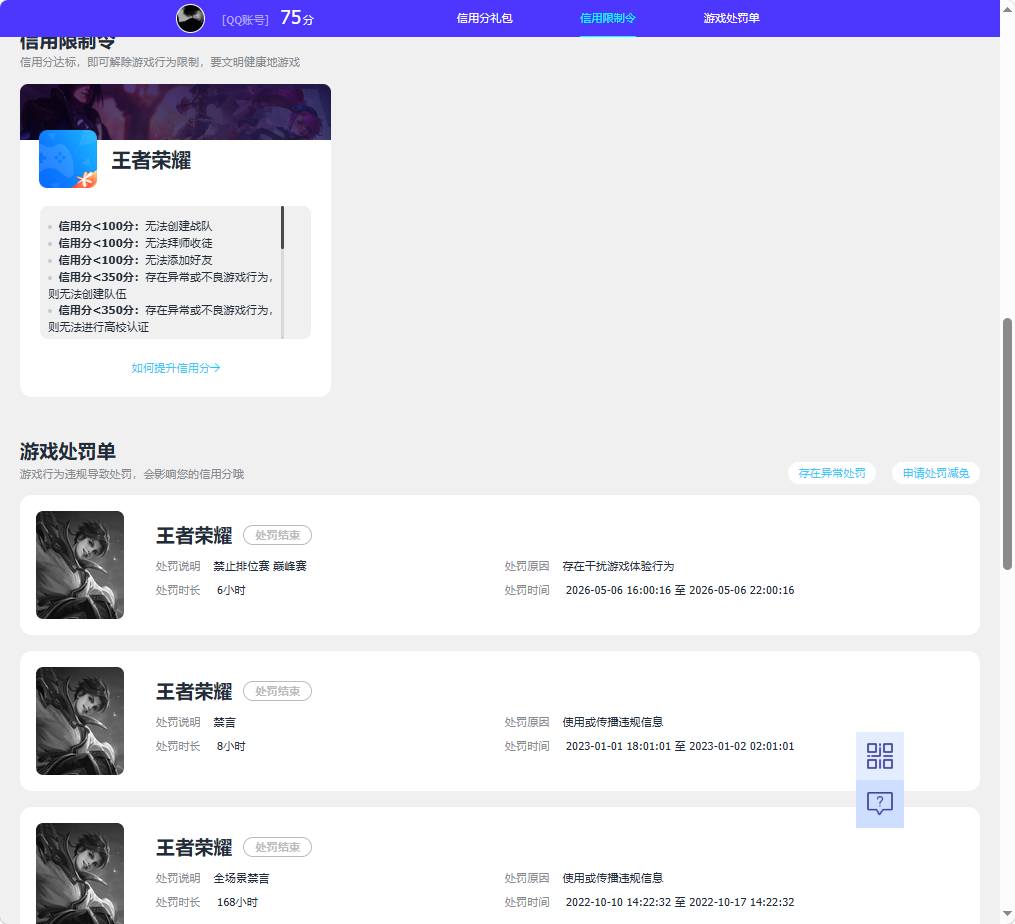Image resolution: width=1015 pixels, height=924 pixels.
Task: Open 如何提升信用分 link
Action: point(175,368)
